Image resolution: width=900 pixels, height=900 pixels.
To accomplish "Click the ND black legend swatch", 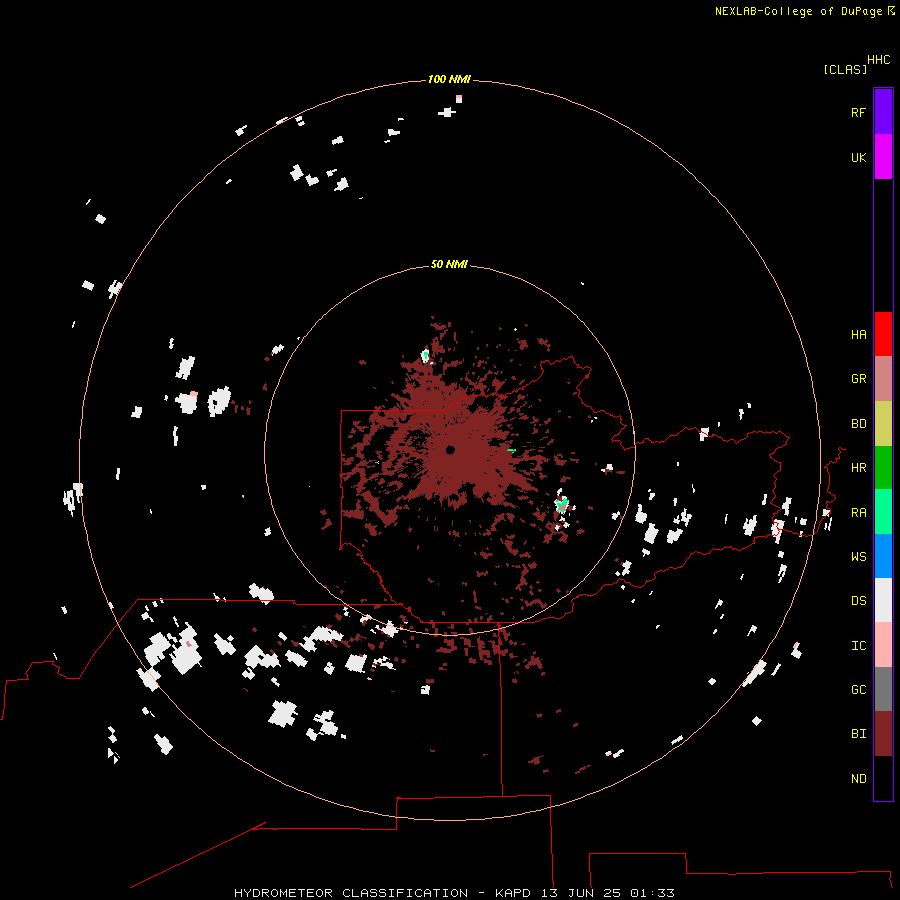I will tap(883, 778).
